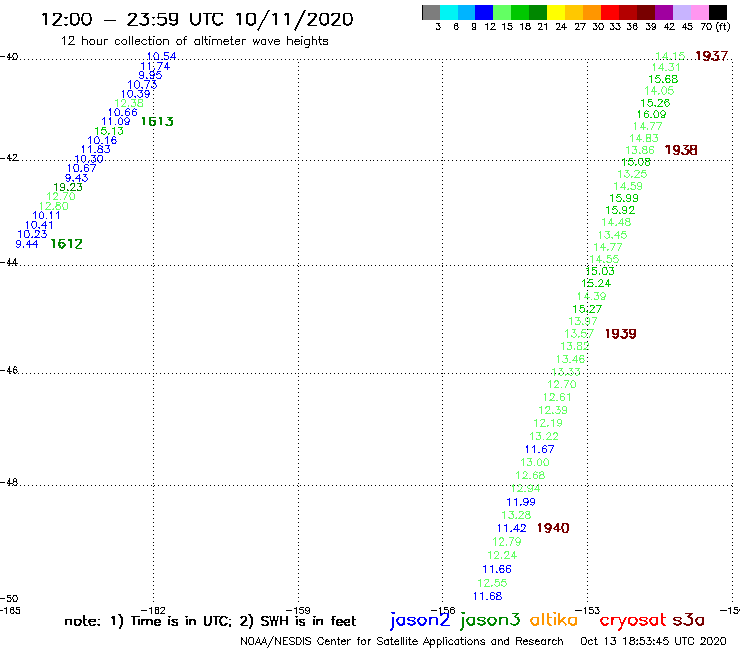The height and width of the screenshot is (650, 740).
Task: Click the 11.42 wave height value
Action: (x=511, y=528)
